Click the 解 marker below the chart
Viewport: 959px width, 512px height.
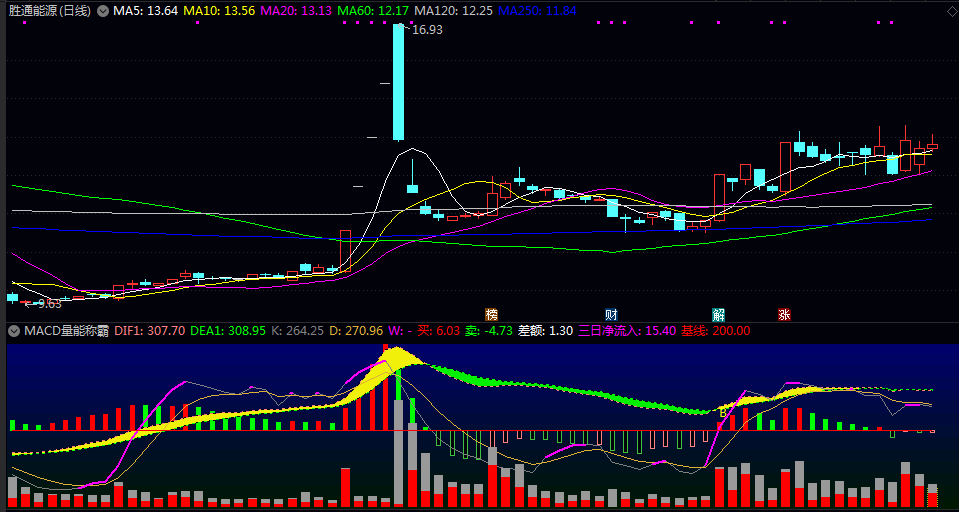pyautogui.click(x=718, y=315)
